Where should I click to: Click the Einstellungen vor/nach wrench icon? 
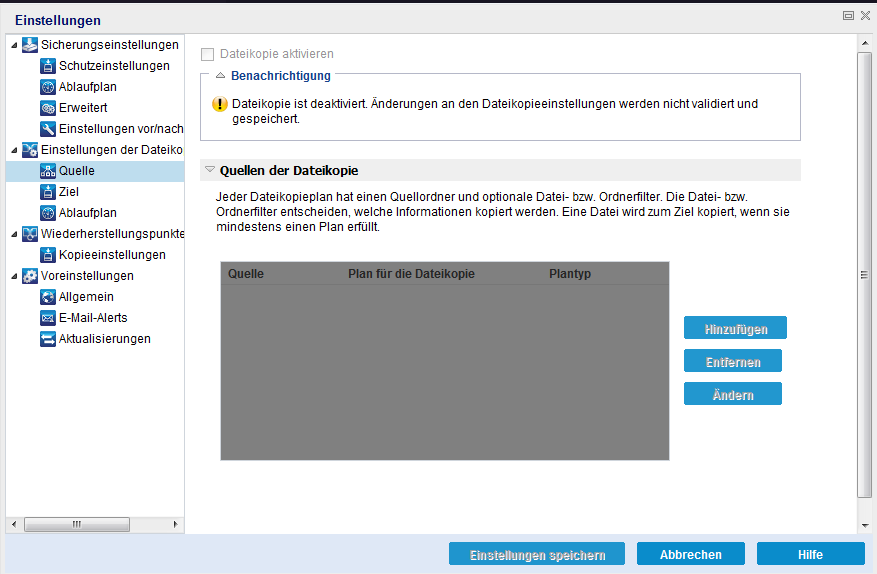48,129
